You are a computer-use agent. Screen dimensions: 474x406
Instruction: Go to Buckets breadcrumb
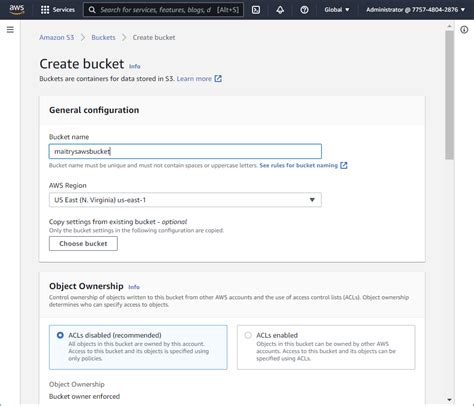[x=103, y=37]
